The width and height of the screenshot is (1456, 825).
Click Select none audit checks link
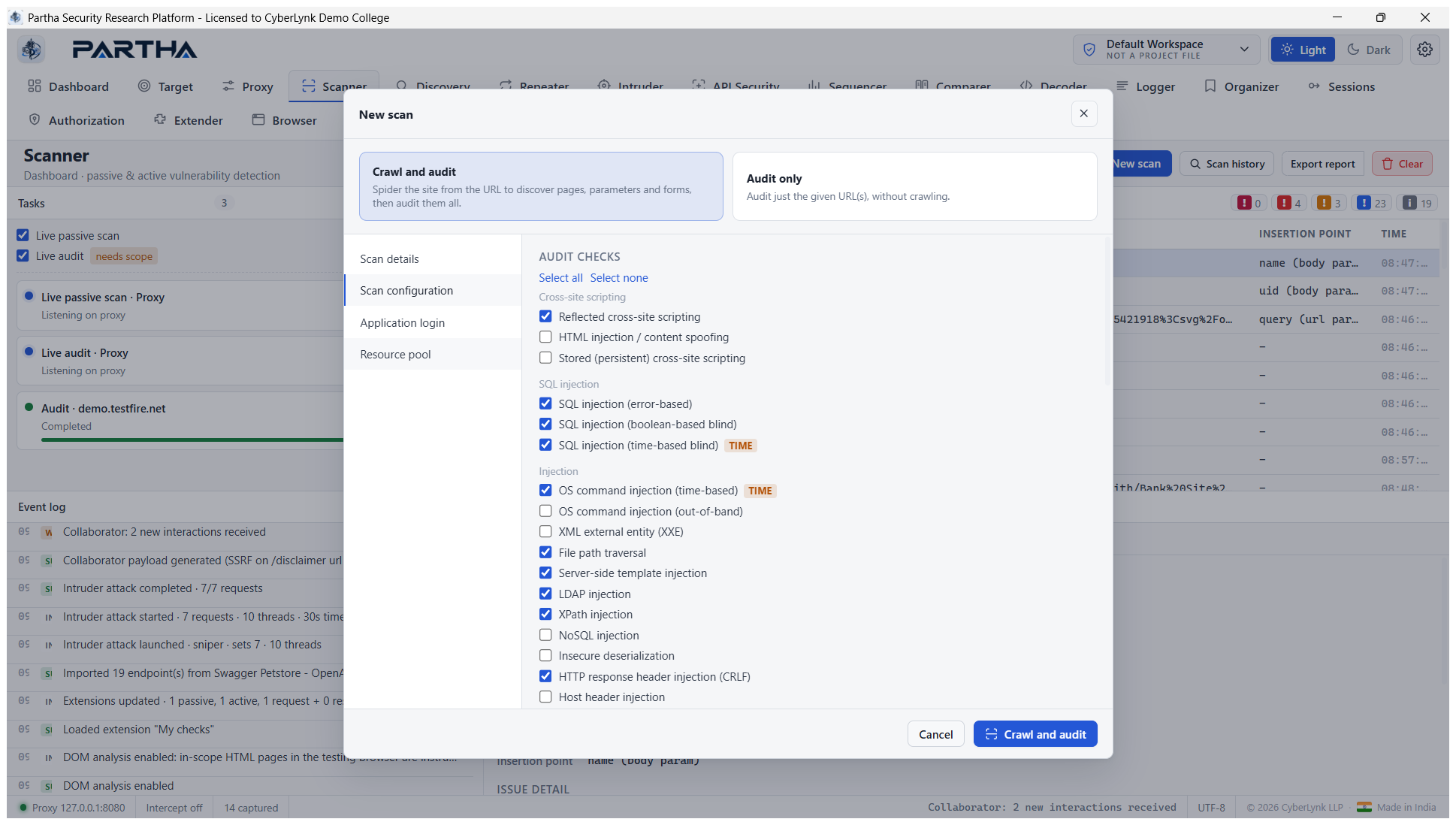coord(619,277)
